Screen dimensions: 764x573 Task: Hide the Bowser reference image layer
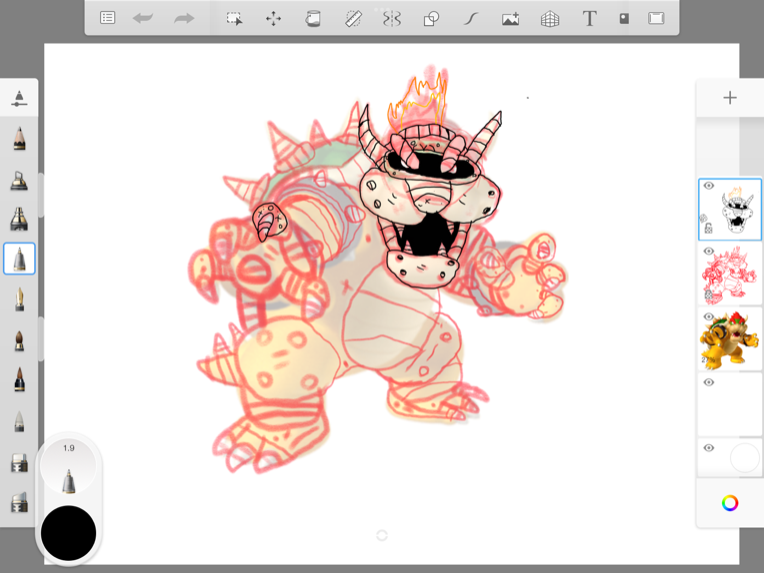[708, 317]
